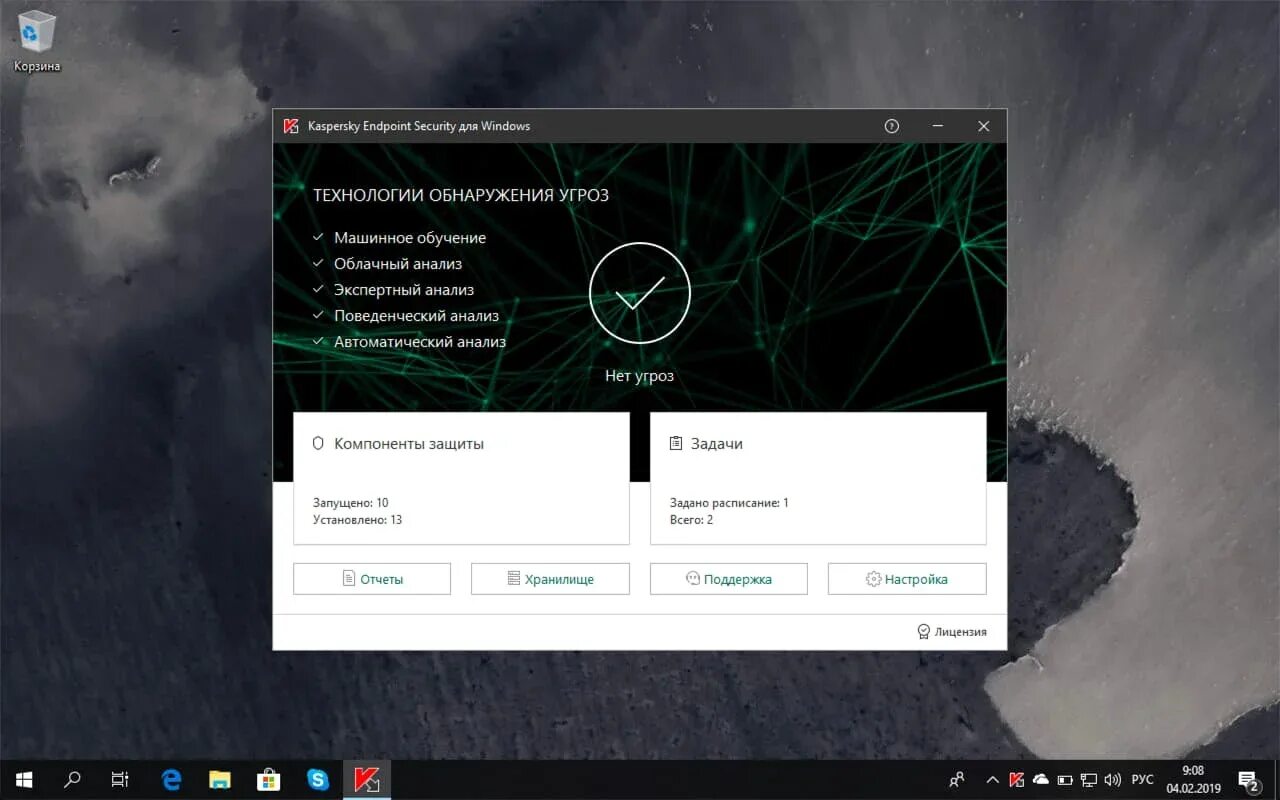1280x800 pixels.
Task: Click the OneDrive cloud tray icon
Action: click(x=1041, y=779)
